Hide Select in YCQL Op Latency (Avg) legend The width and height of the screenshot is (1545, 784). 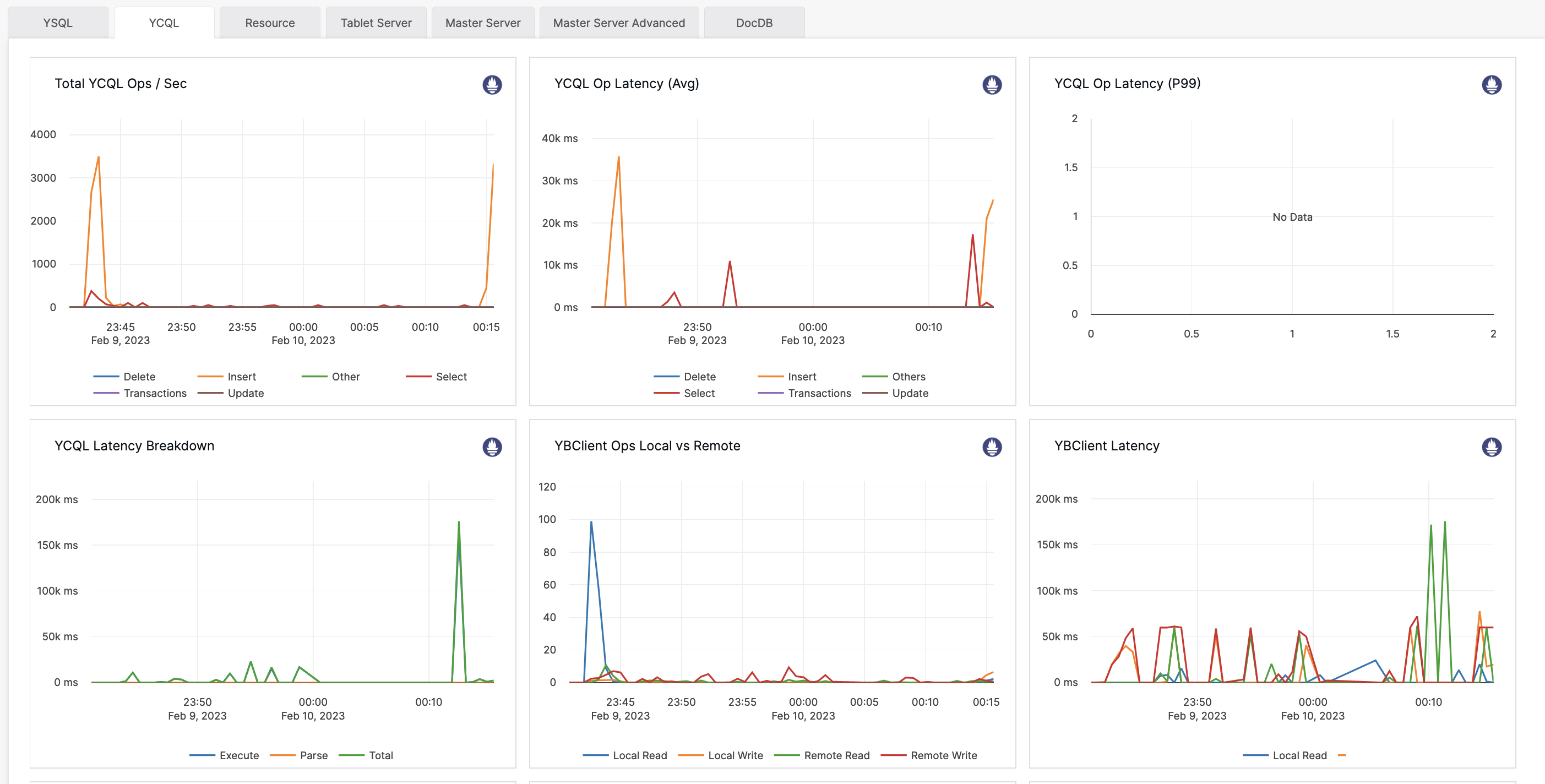tap(684, 394)
